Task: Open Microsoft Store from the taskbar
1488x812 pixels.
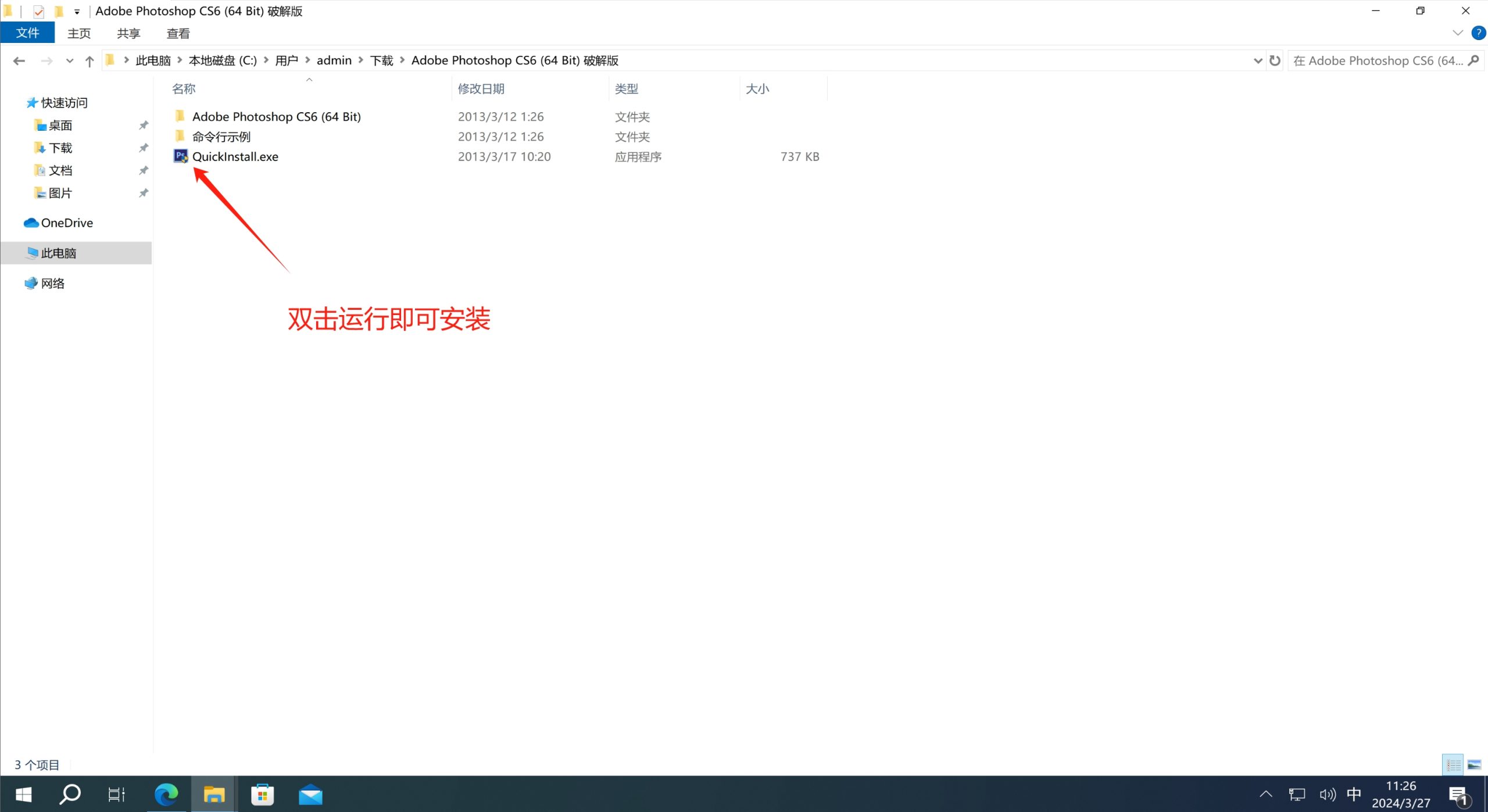Action: click(262, 794)
